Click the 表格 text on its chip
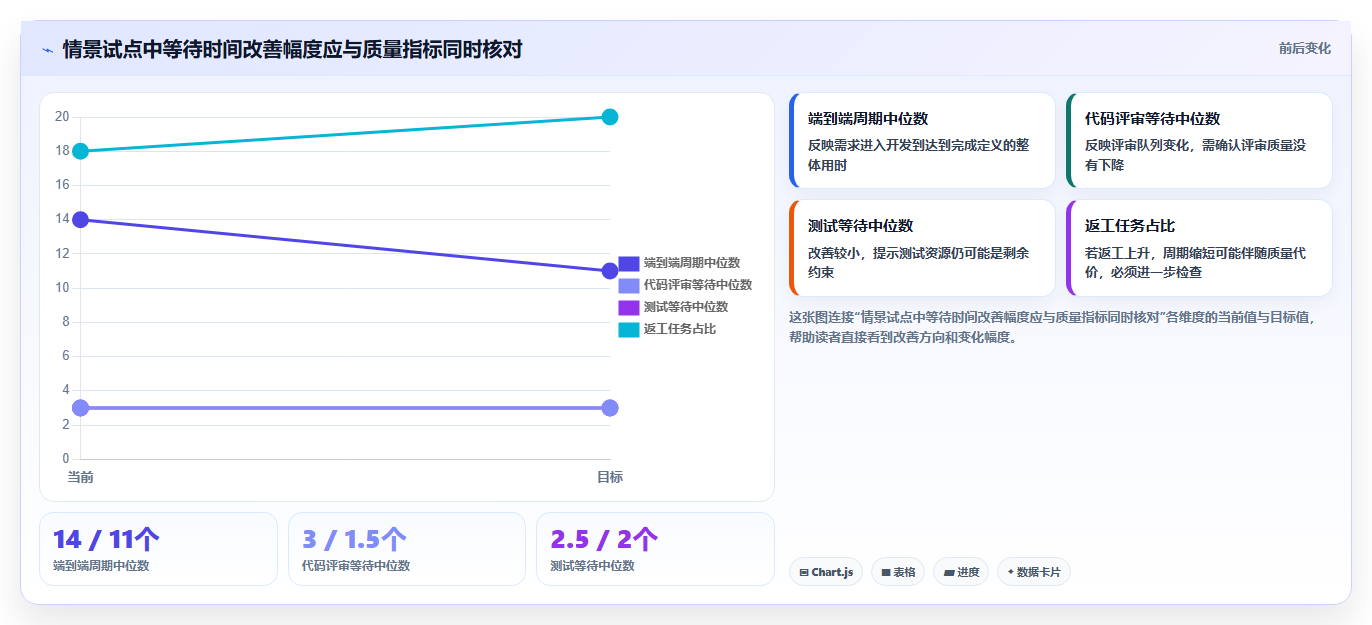This screenshot has height=625, width=1372. click(904, 572)
